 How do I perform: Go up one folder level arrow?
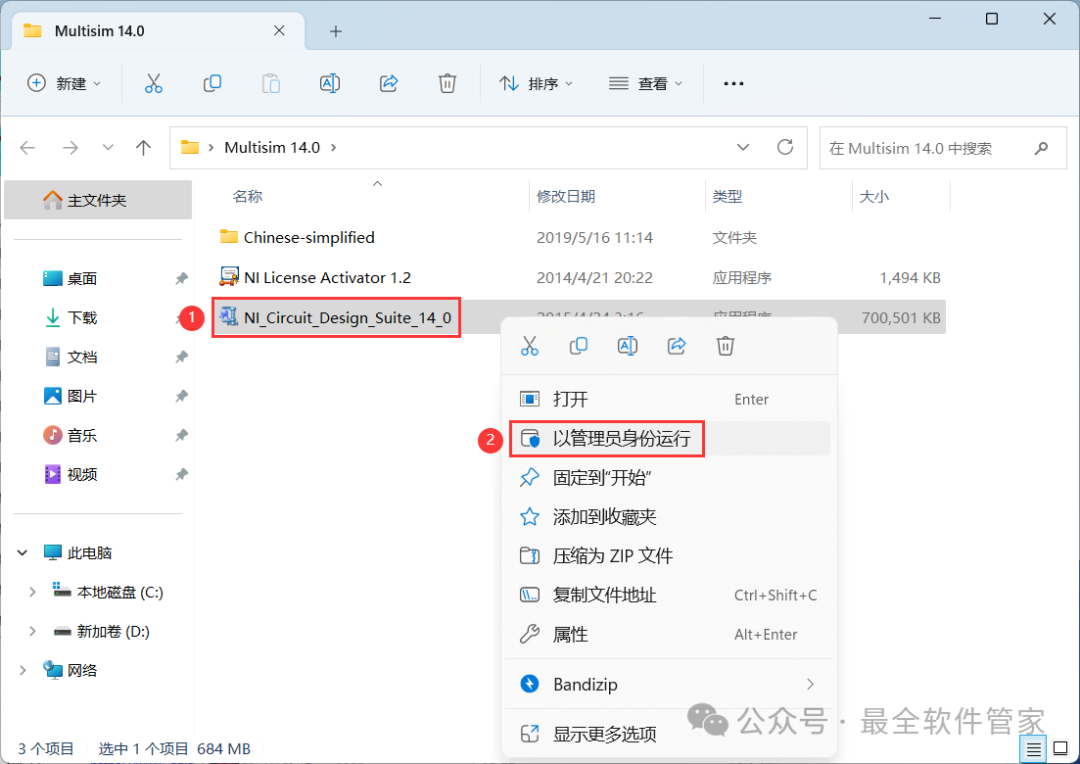[x=143, y=148]
